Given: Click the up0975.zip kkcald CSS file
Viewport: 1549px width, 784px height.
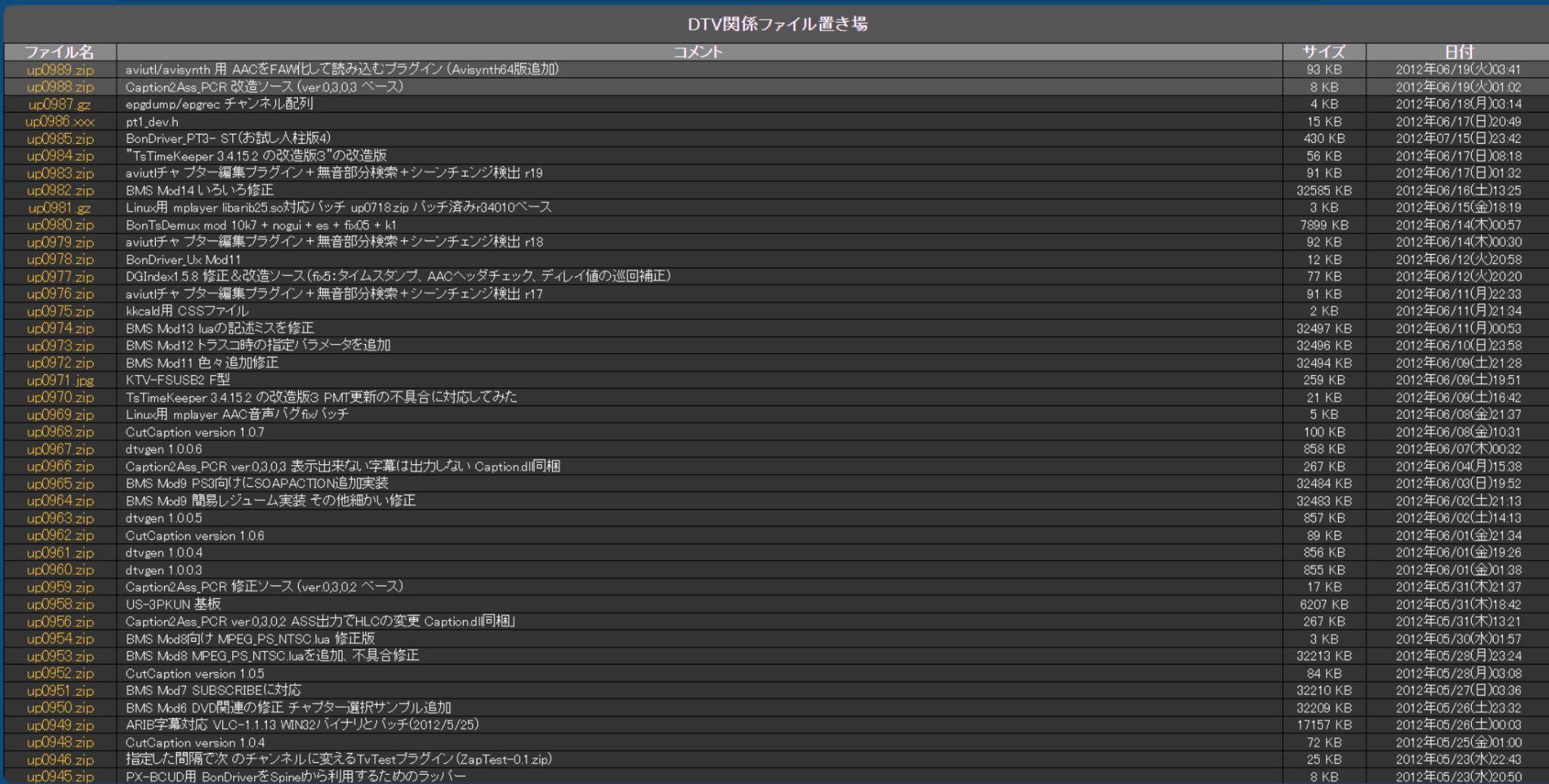Looking at the screenshot, I should (61, 311).
